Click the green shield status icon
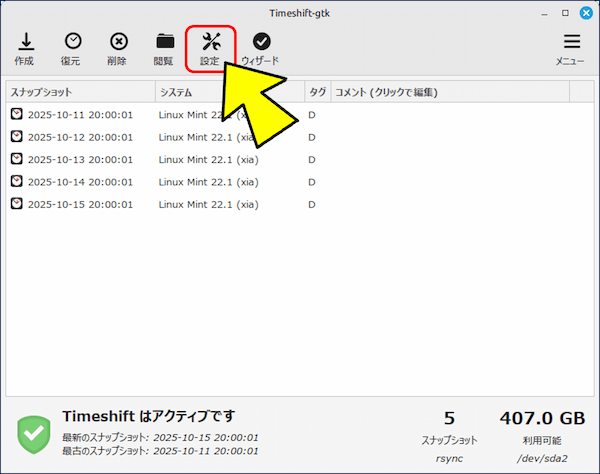 34,431
